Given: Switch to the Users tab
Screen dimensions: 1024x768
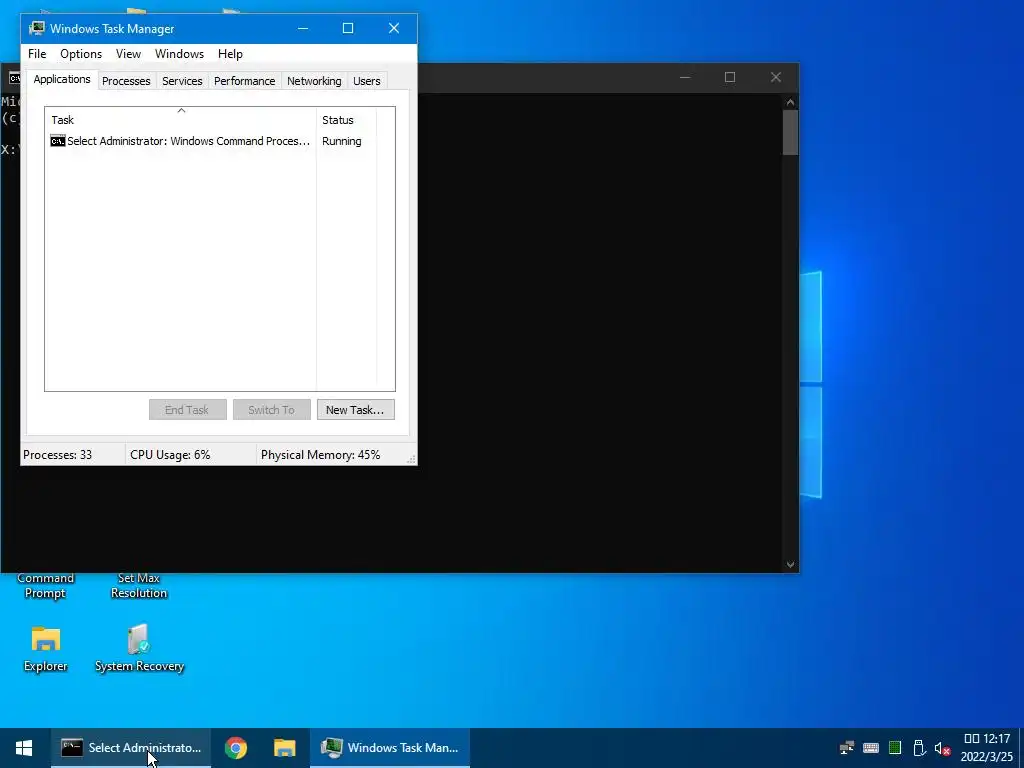Looking at the screenshot, I should pos(366,81).
